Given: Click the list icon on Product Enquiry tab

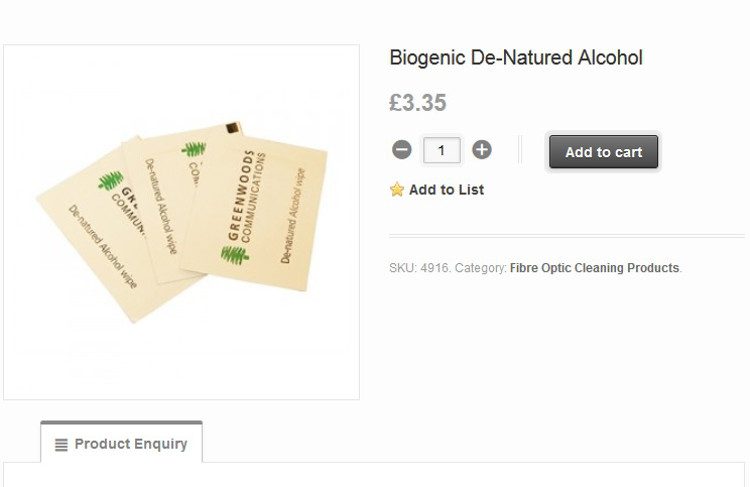Looking at the screenshot, I should (61, 445).
